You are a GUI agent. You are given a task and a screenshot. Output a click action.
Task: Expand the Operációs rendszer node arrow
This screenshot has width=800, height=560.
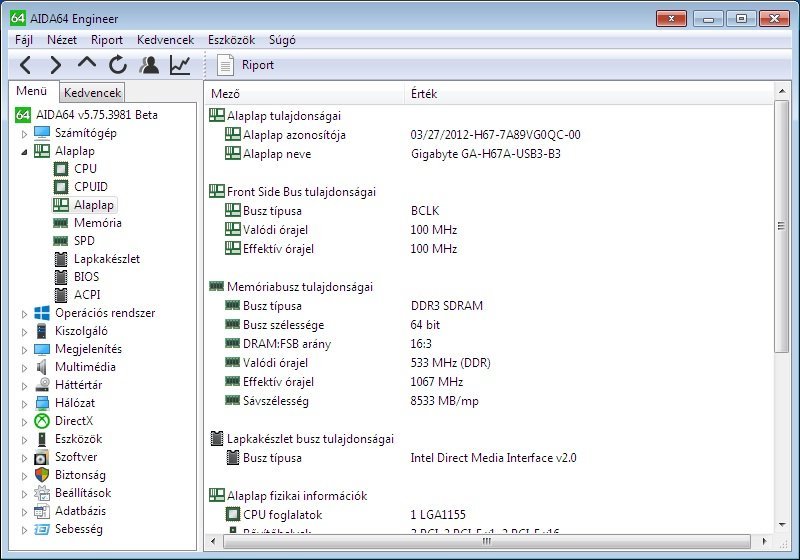24,314
